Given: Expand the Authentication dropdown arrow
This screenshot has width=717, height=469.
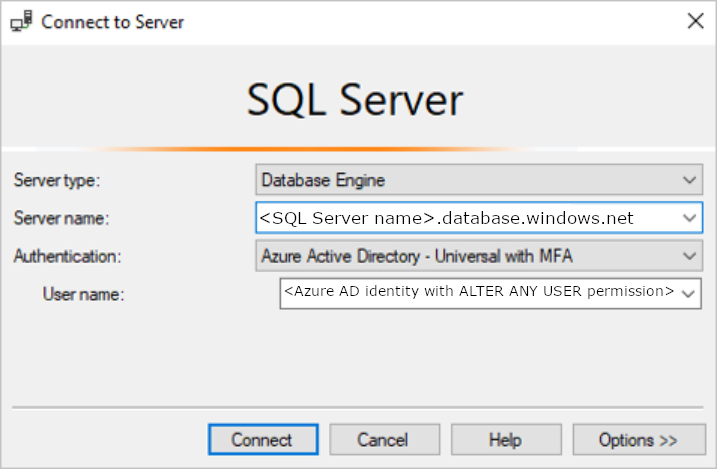Looking at the screenshot, I should [689, 256].
